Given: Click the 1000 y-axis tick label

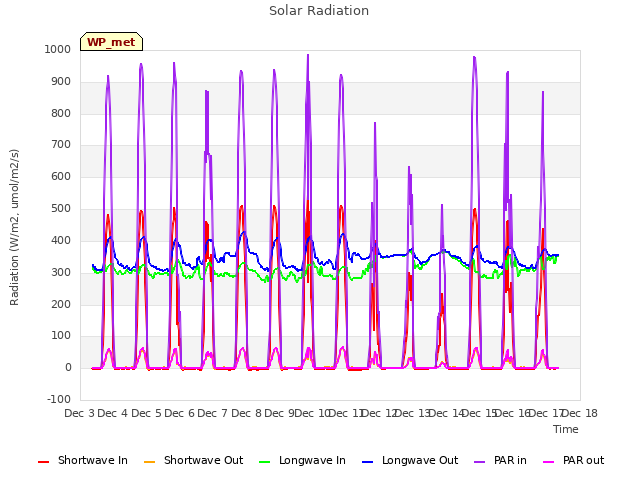Looking at the screenshot, I should coord(58,49).
